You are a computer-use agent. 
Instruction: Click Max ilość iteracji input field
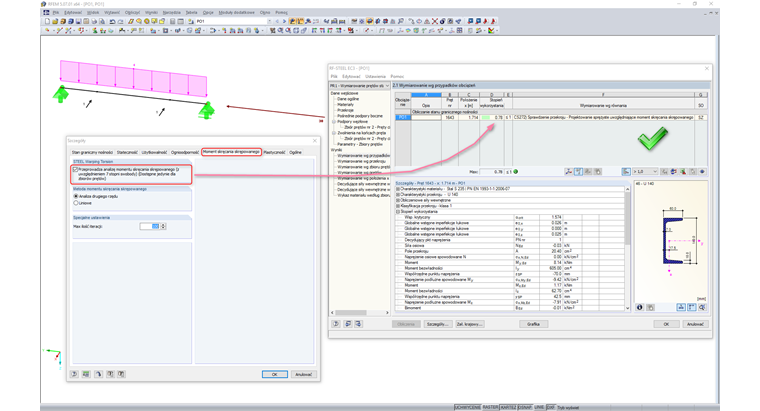150,226
